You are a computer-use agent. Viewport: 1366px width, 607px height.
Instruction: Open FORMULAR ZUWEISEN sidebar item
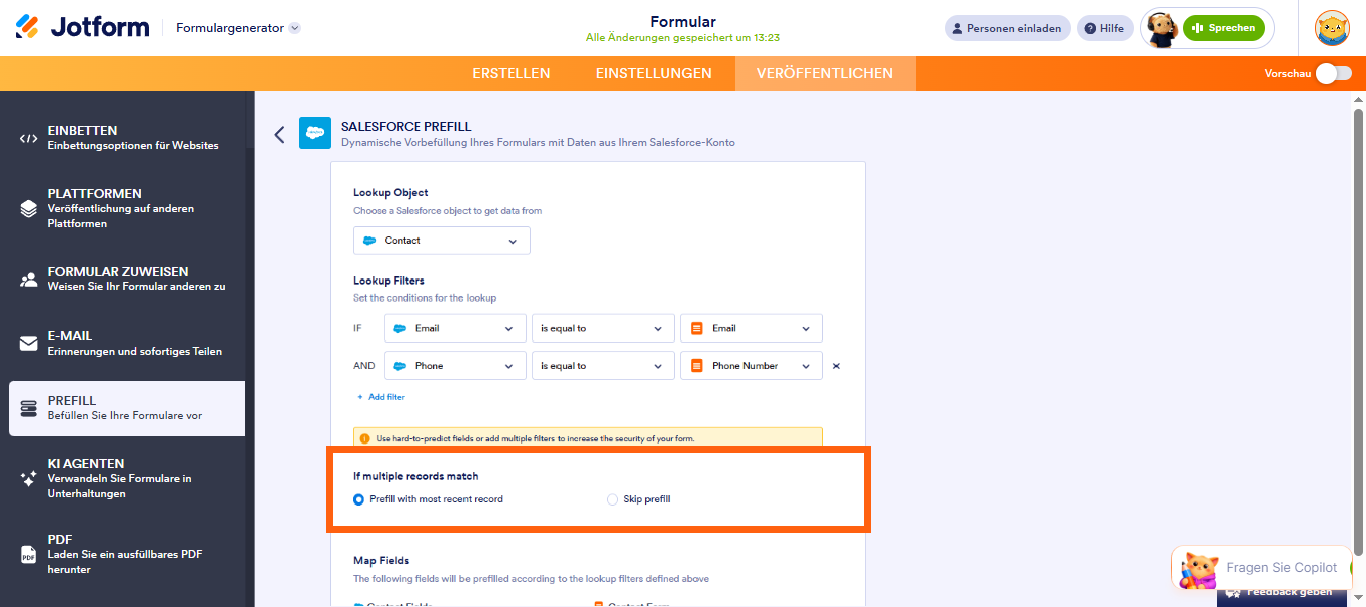click(127, 279)
